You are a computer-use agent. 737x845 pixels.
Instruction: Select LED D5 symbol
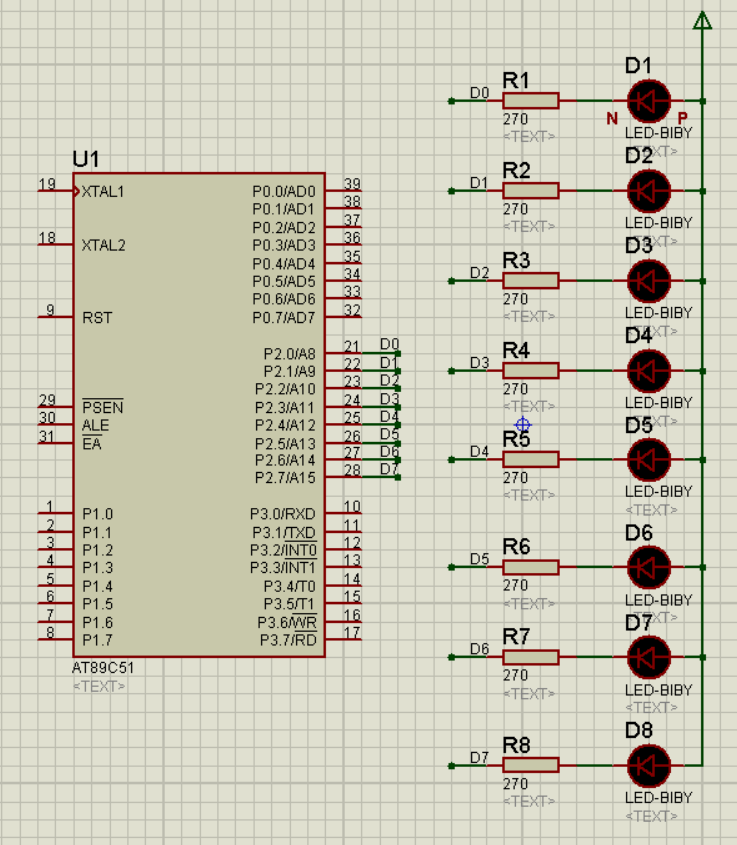click(x=649, y=460)
